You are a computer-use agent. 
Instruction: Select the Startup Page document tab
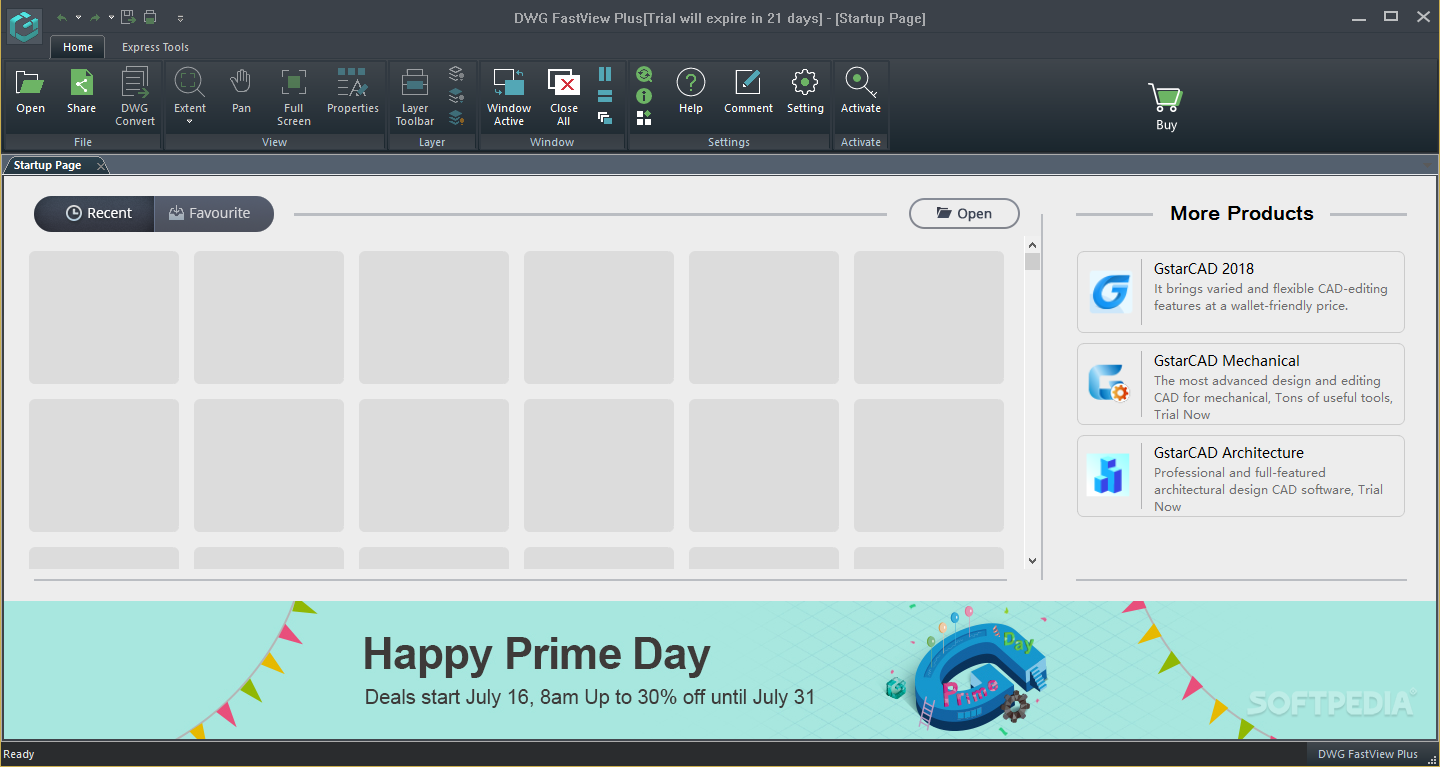click(48, 165)
